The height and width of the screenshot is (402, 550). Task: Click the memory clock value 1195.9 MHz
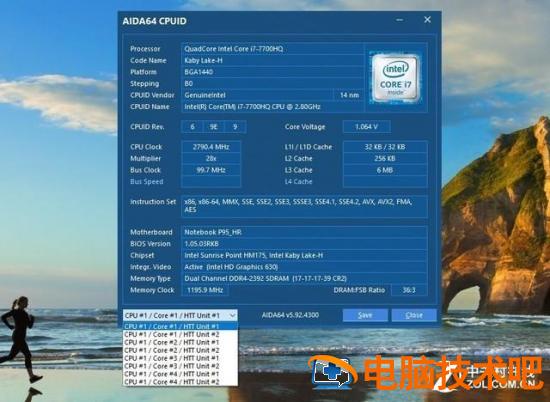(205, 290)
